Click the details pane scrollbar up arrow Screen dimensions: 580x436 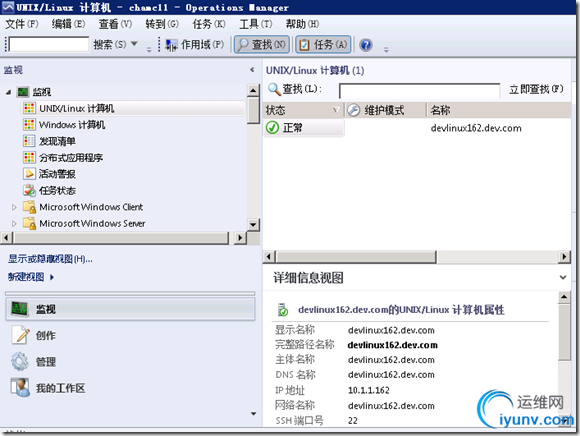[x=564, y=297]
